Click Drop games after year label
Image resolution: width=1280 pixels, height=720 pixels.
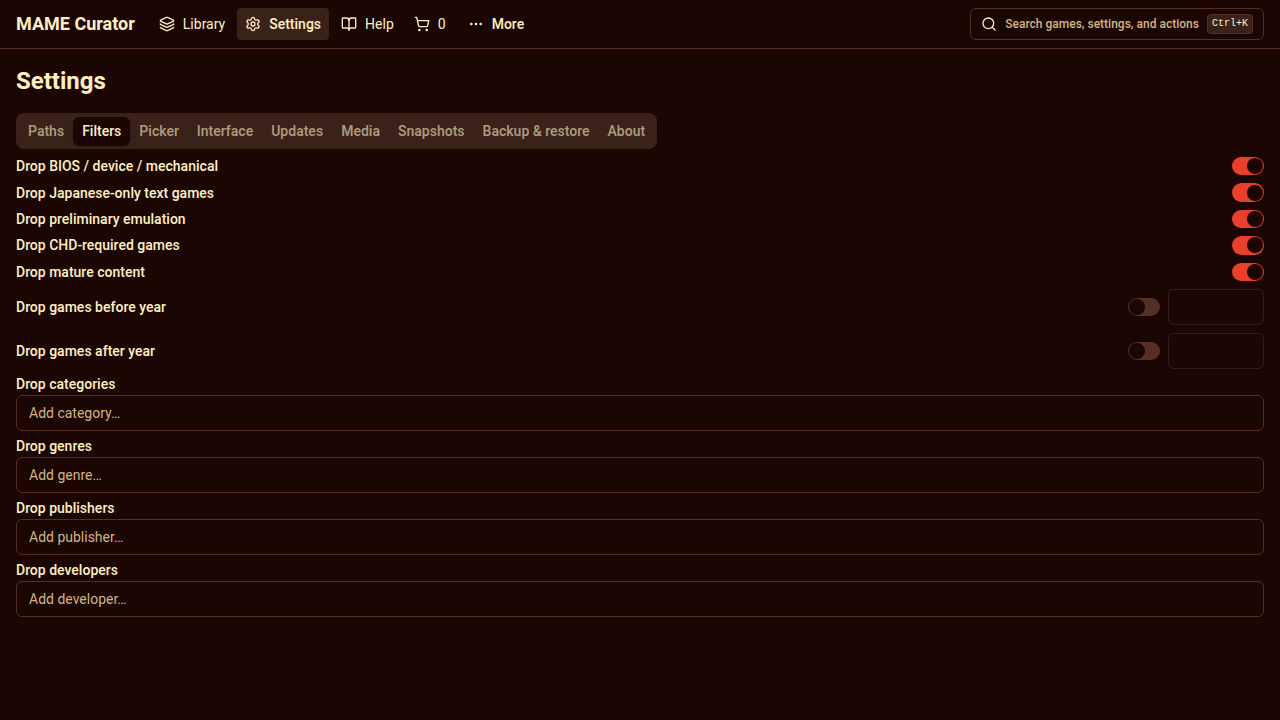pos(86,351)
